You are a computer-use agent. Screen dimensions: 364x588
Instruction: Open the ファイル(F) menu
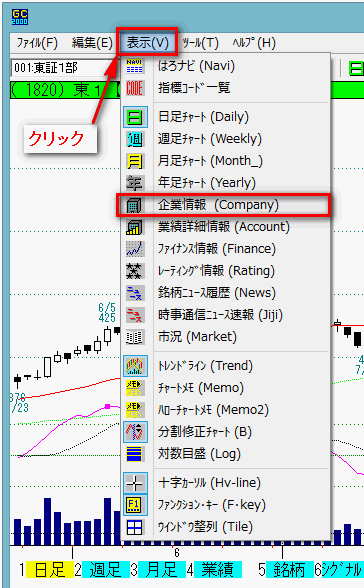point(37,43)
